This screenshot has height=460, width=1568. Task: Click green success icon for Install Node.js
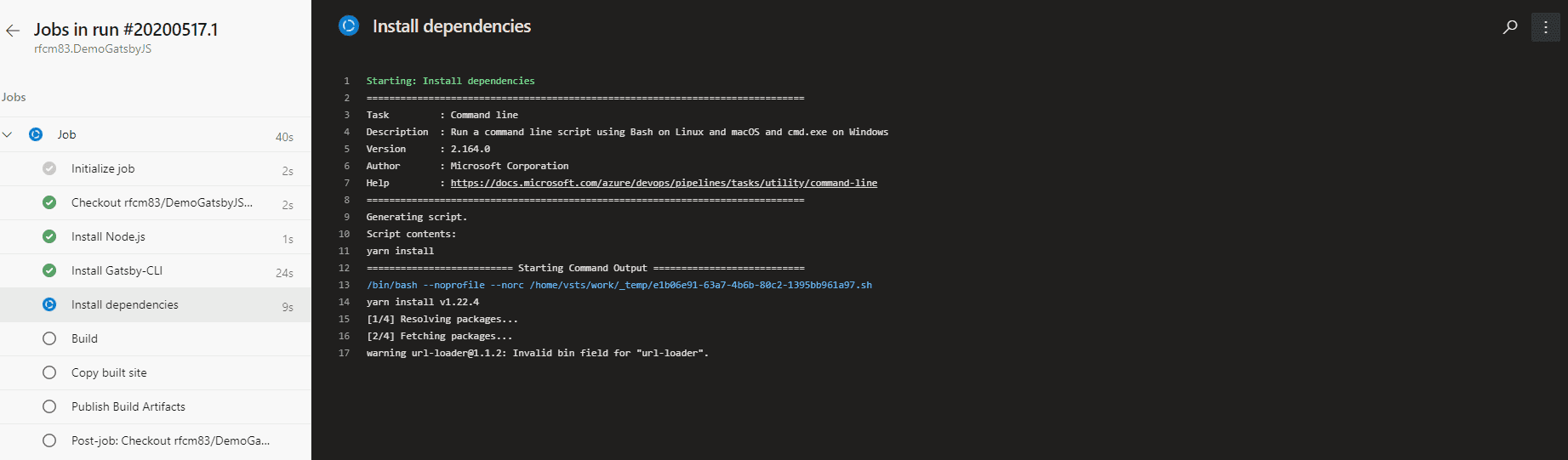[49, 236]
